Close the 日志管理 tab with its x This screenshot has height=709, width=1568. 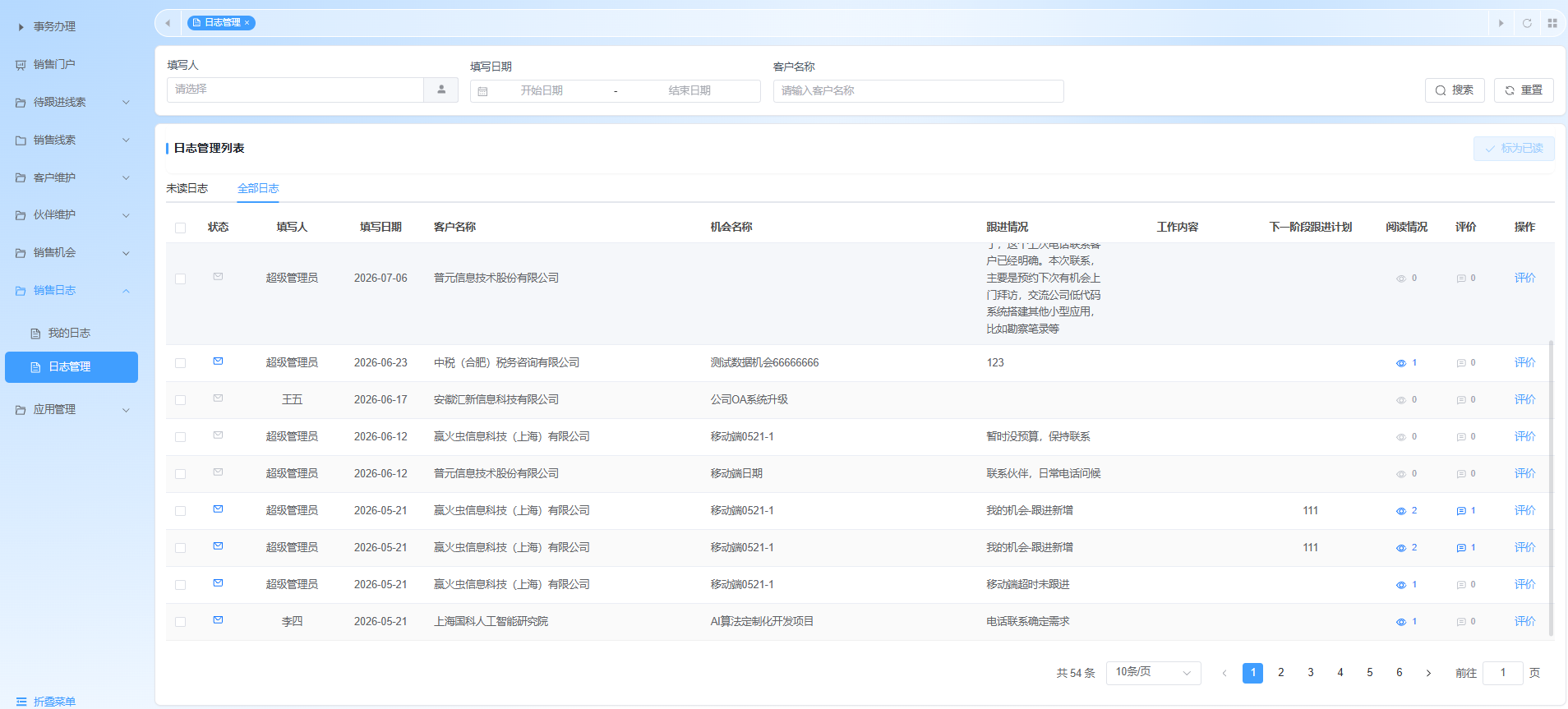(x=247, y=23)
